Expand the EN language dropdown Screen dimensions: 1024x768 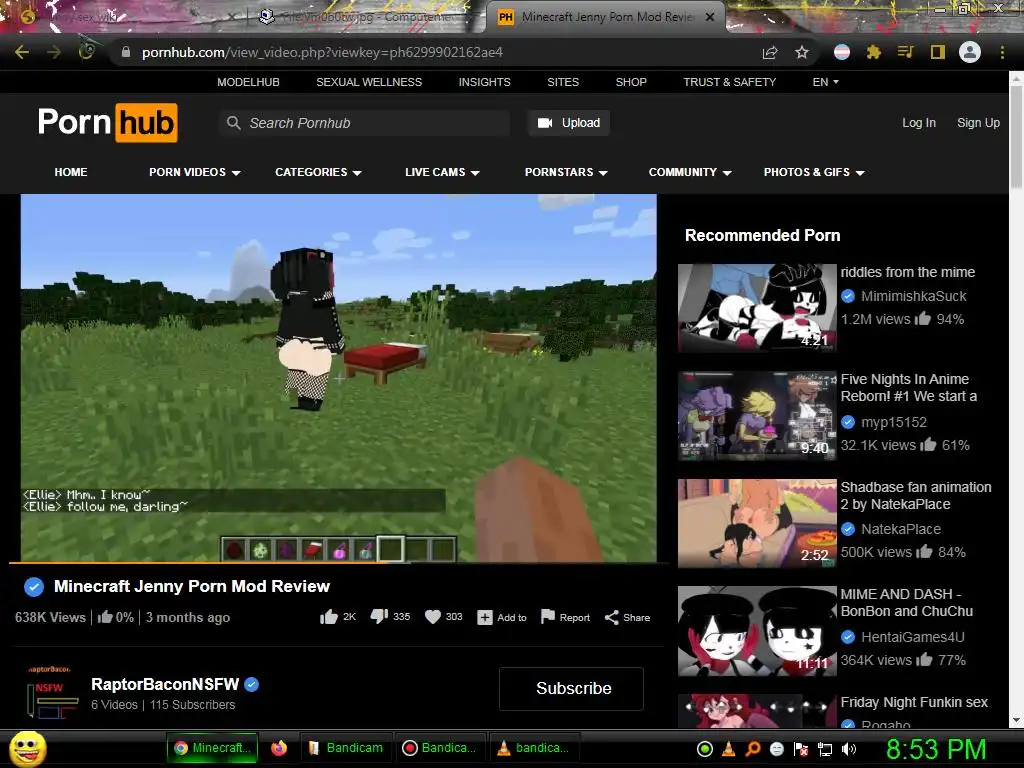825,82
